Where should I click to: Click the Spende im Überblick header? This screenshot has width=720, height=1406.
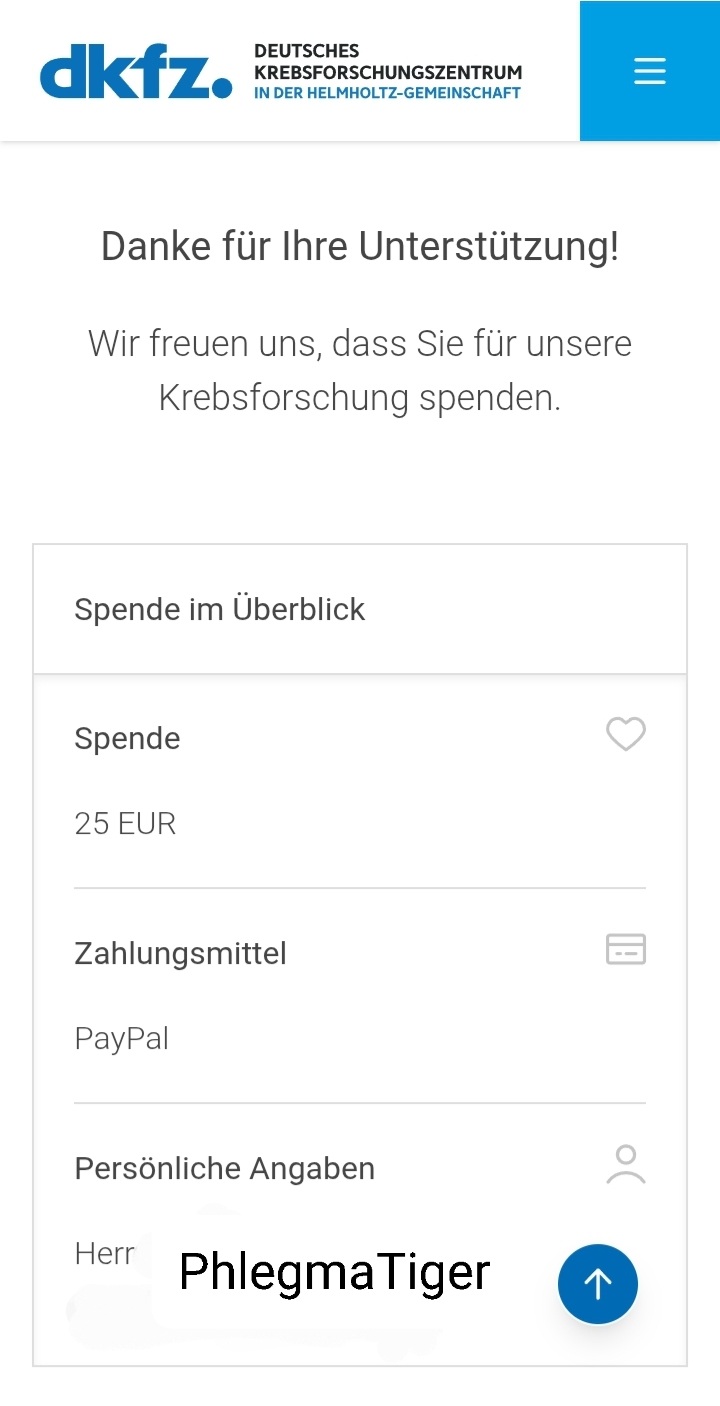pyautogui.click(x=360, y=609)
